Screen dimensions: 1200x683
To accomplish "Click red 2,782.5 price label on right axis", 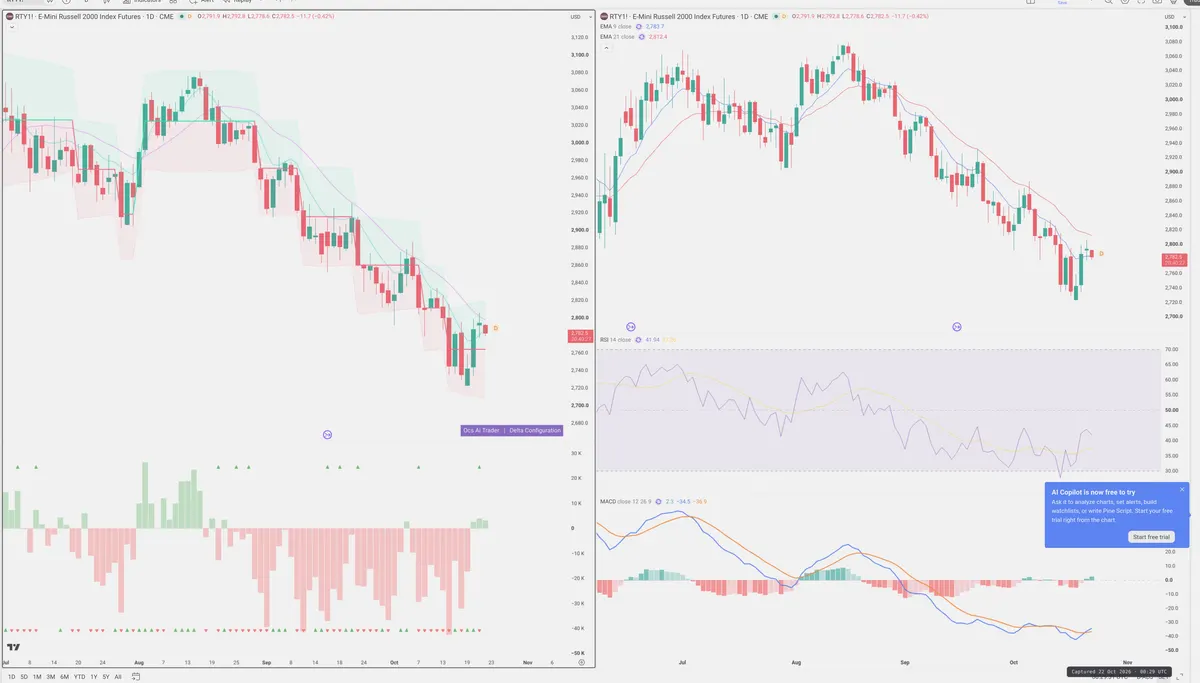I will 1174,260.
